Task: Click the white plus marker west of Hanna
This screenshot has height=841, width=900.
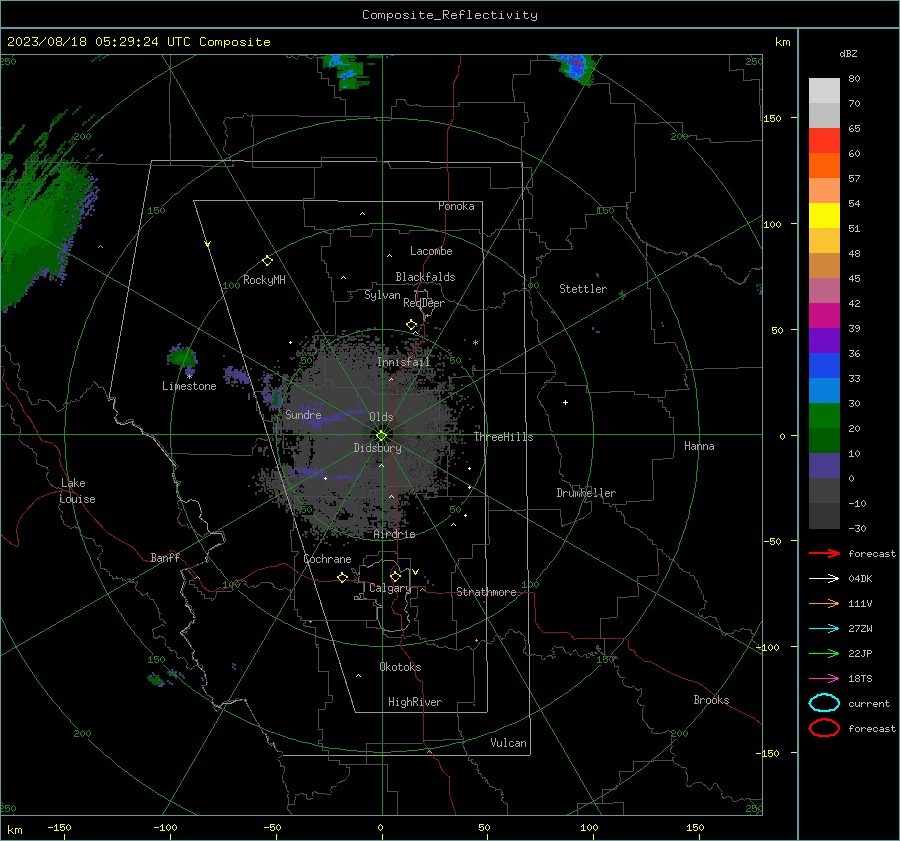Action: point(565,402)
